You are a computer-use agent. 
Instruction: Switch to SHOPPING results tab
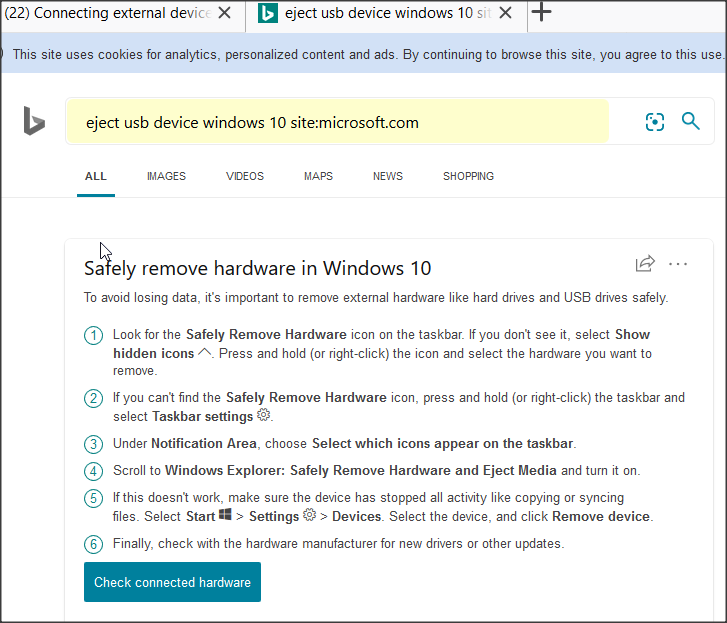click(468, 176)
